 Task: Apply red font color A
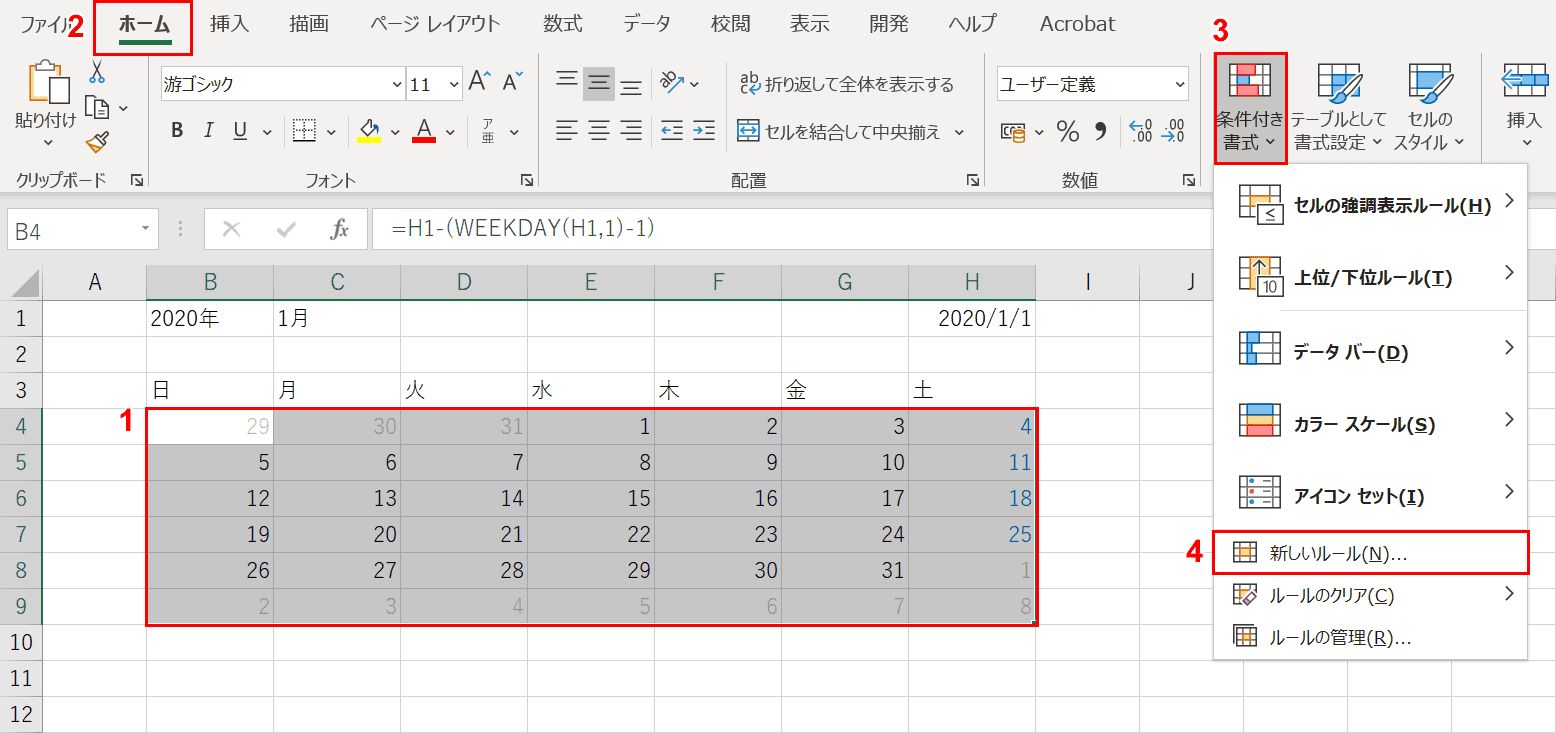[x=424, y=130]
